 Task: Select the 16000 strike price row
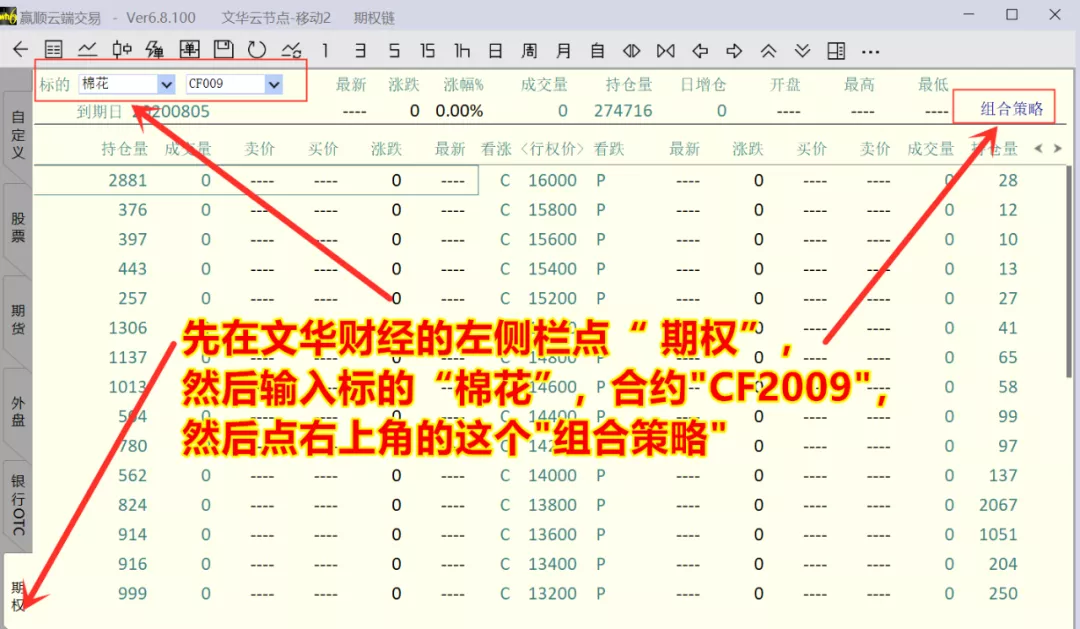(x=552, y=181)
